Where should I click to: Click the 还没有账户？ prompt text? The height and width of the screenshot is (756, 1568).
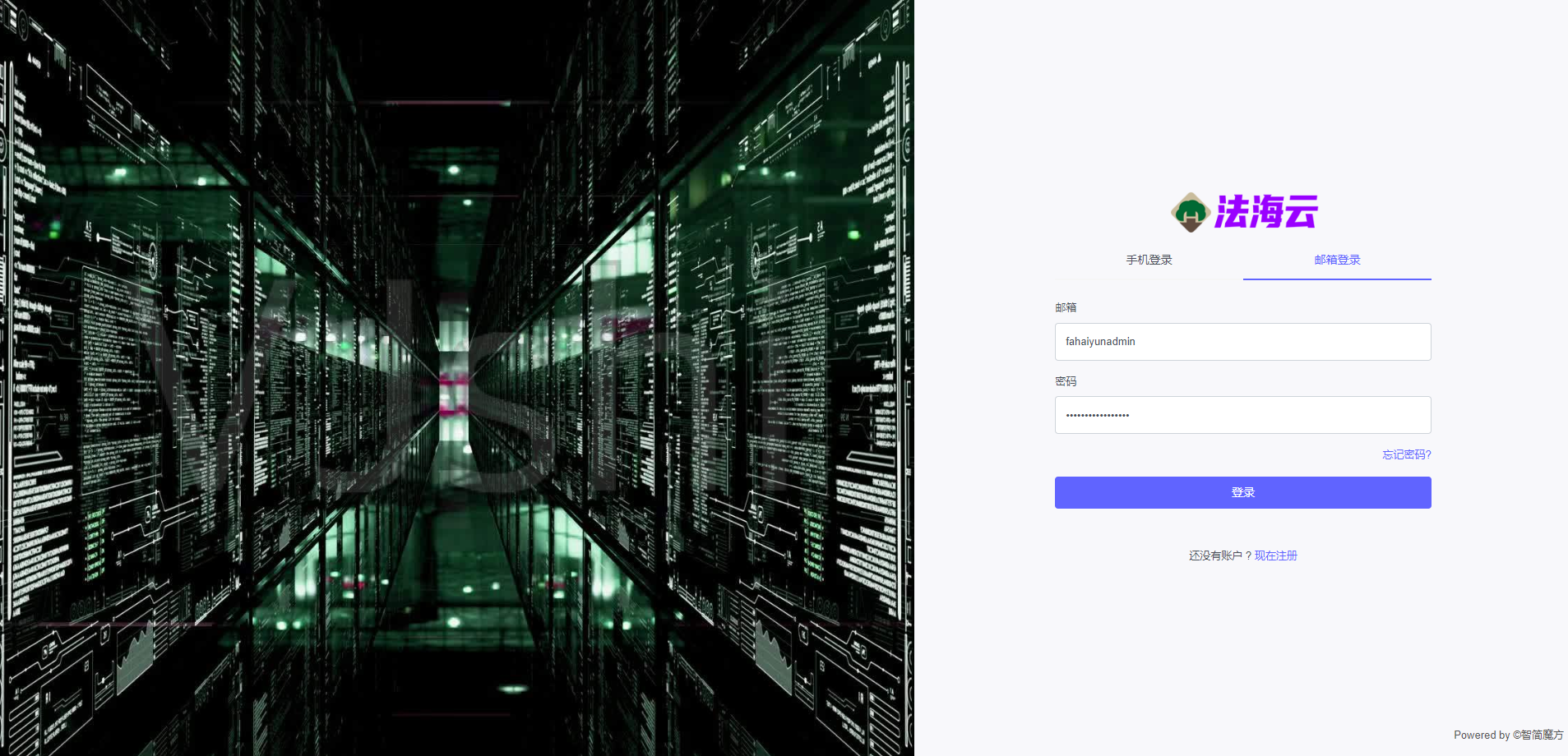click(x=1219, y=555)
